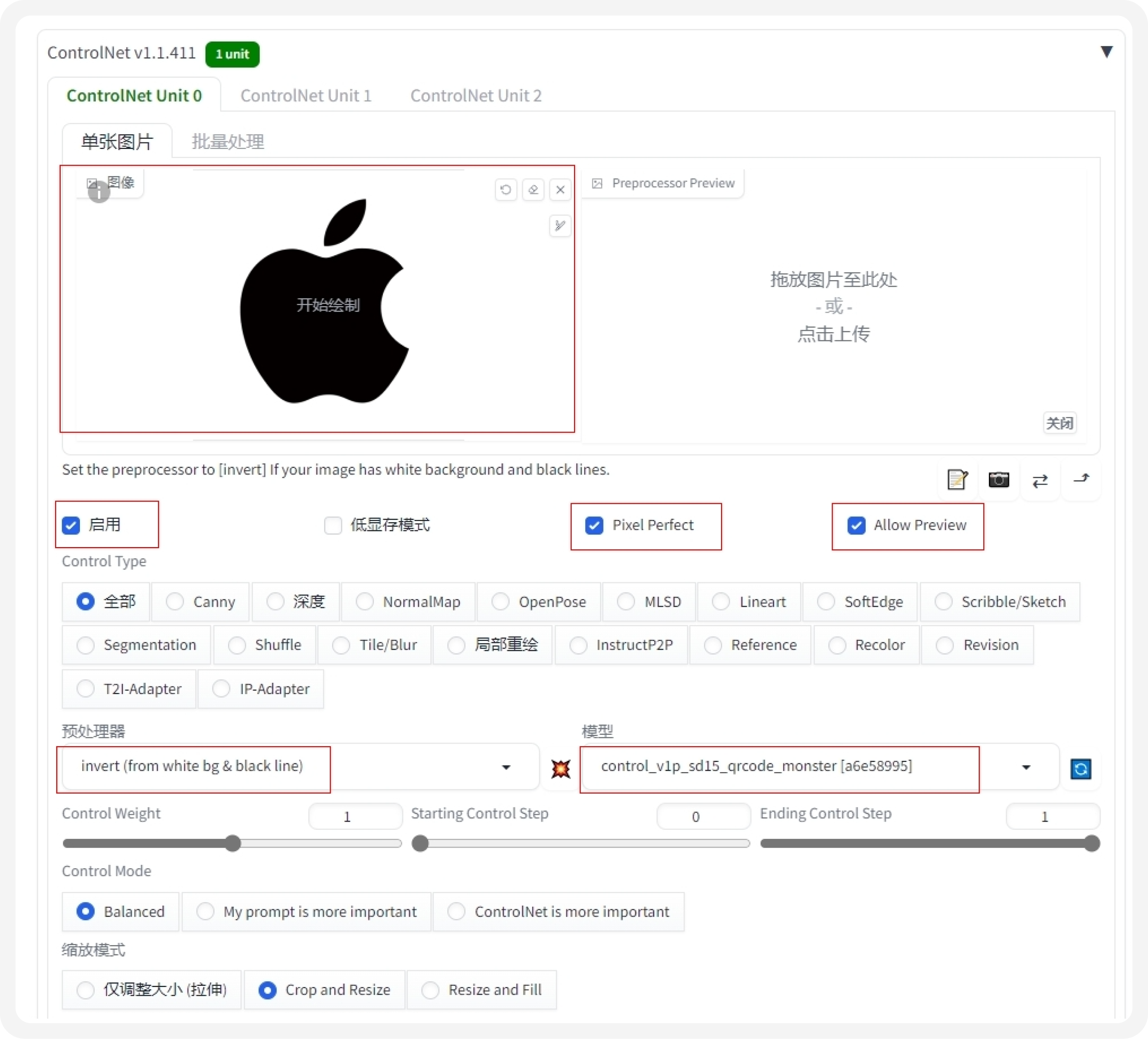Image resolution: width=1148 pixels, height=1039 pixels.
Task: Click the send image to extras icon
Action: 1083,479
